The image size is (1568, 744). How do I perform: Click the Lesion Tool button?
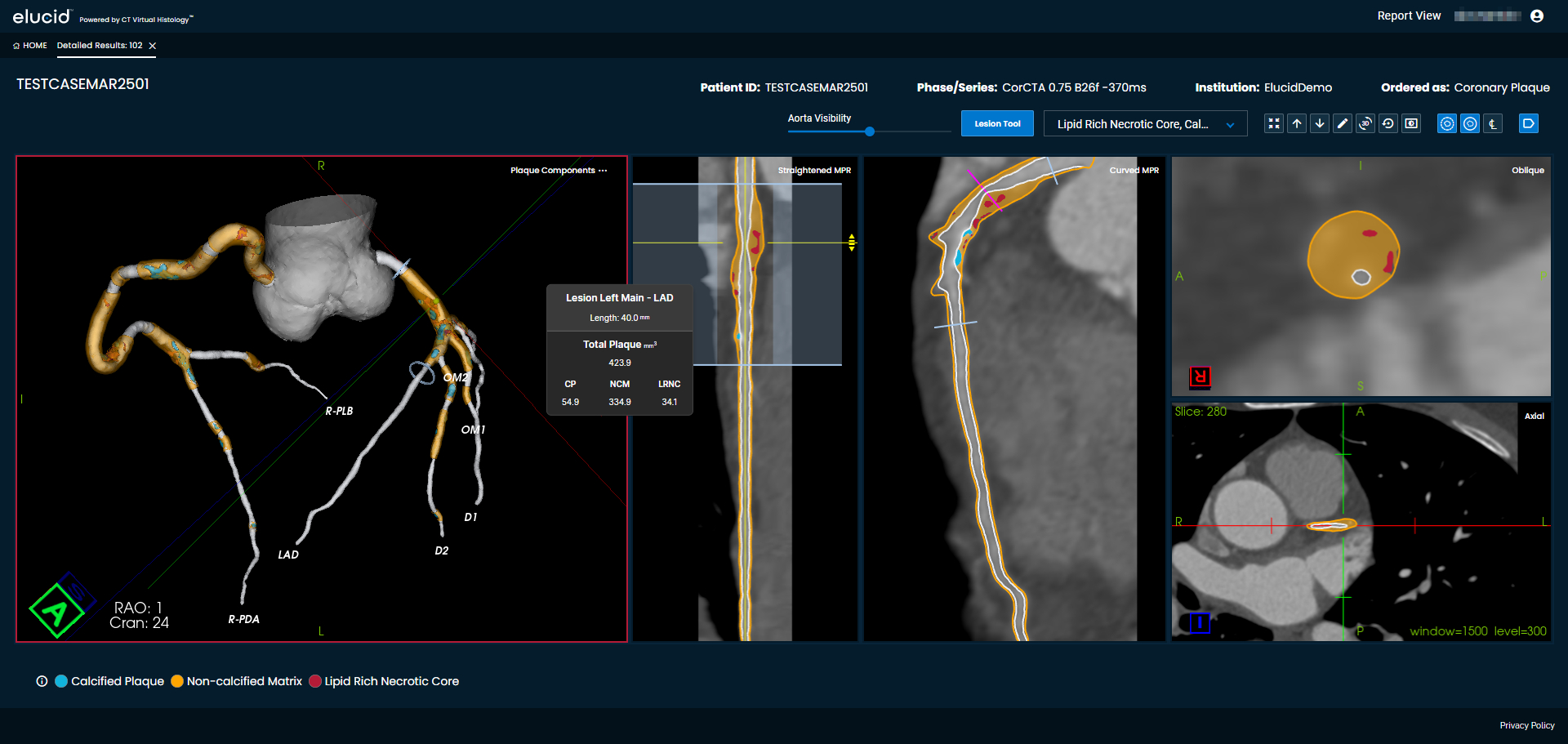tap(997, 124)
